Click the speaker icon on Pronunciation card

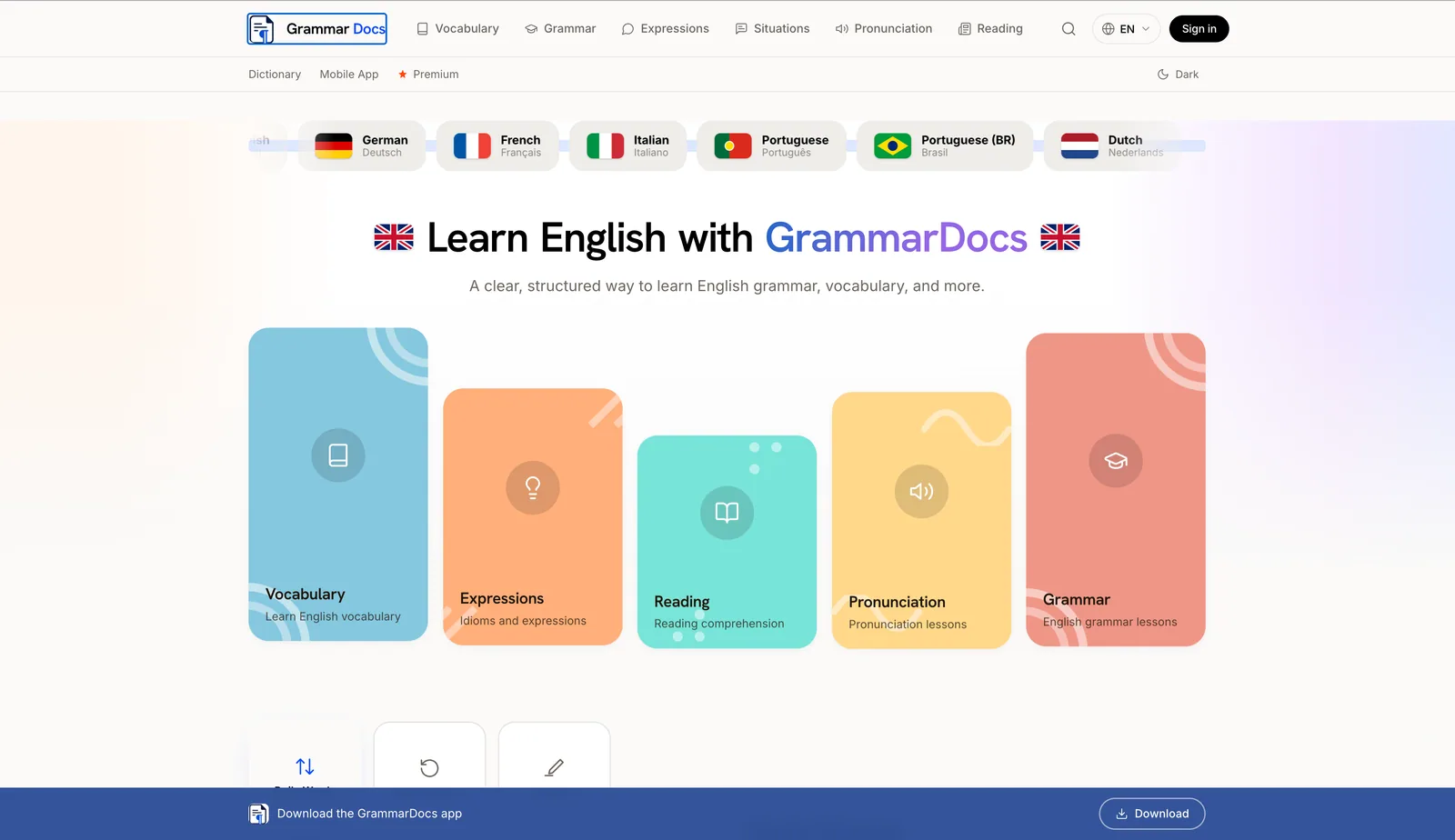(921, 491)
